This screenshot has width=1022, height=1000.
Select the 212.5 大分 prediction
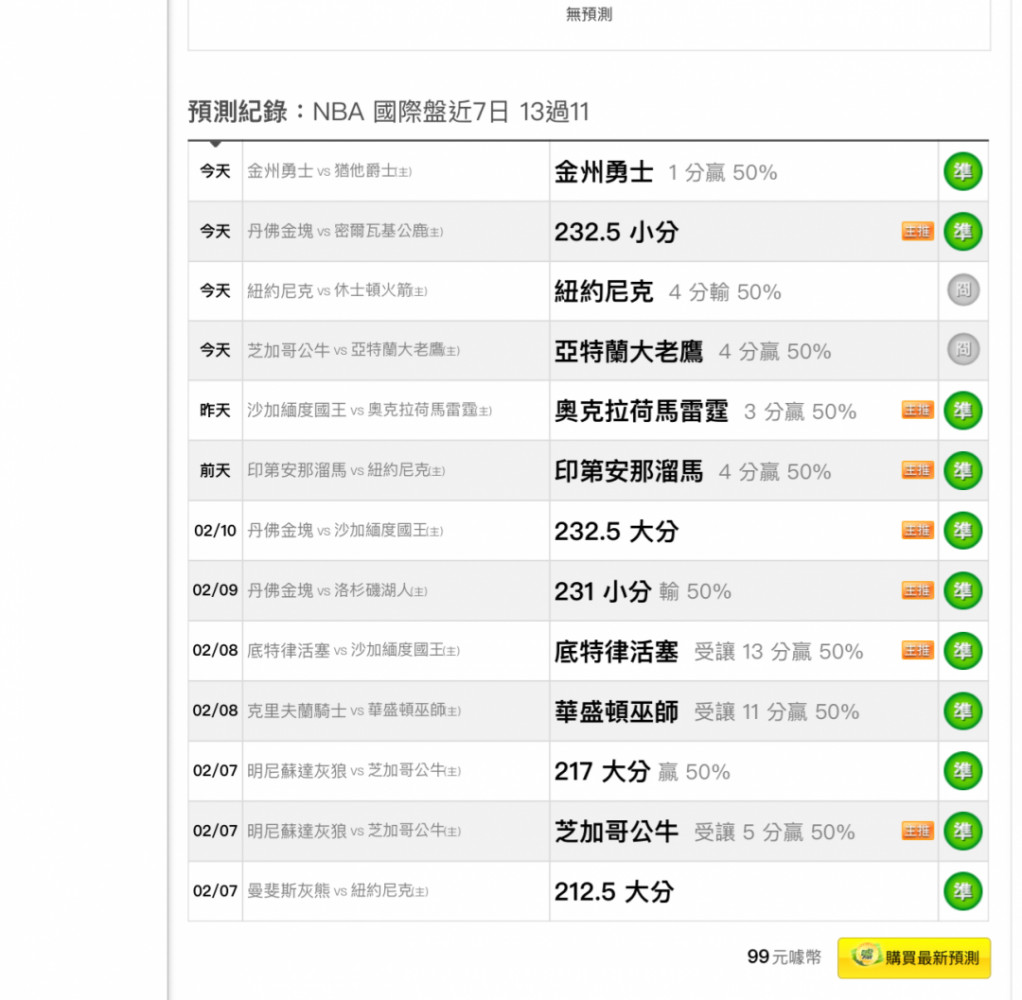click(614, 892)
